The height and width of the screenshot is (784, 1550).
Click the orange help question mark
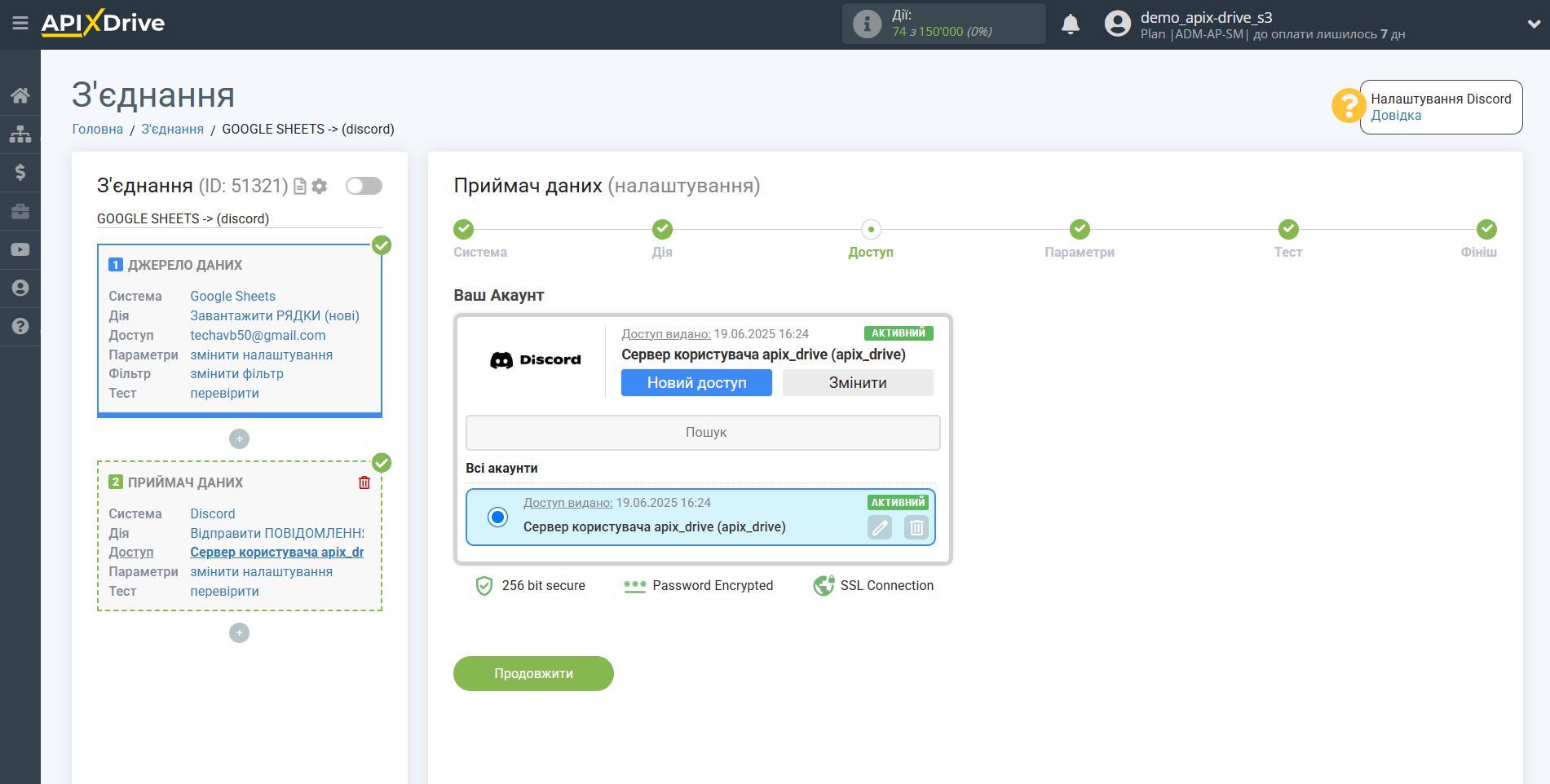[1349, 106]
